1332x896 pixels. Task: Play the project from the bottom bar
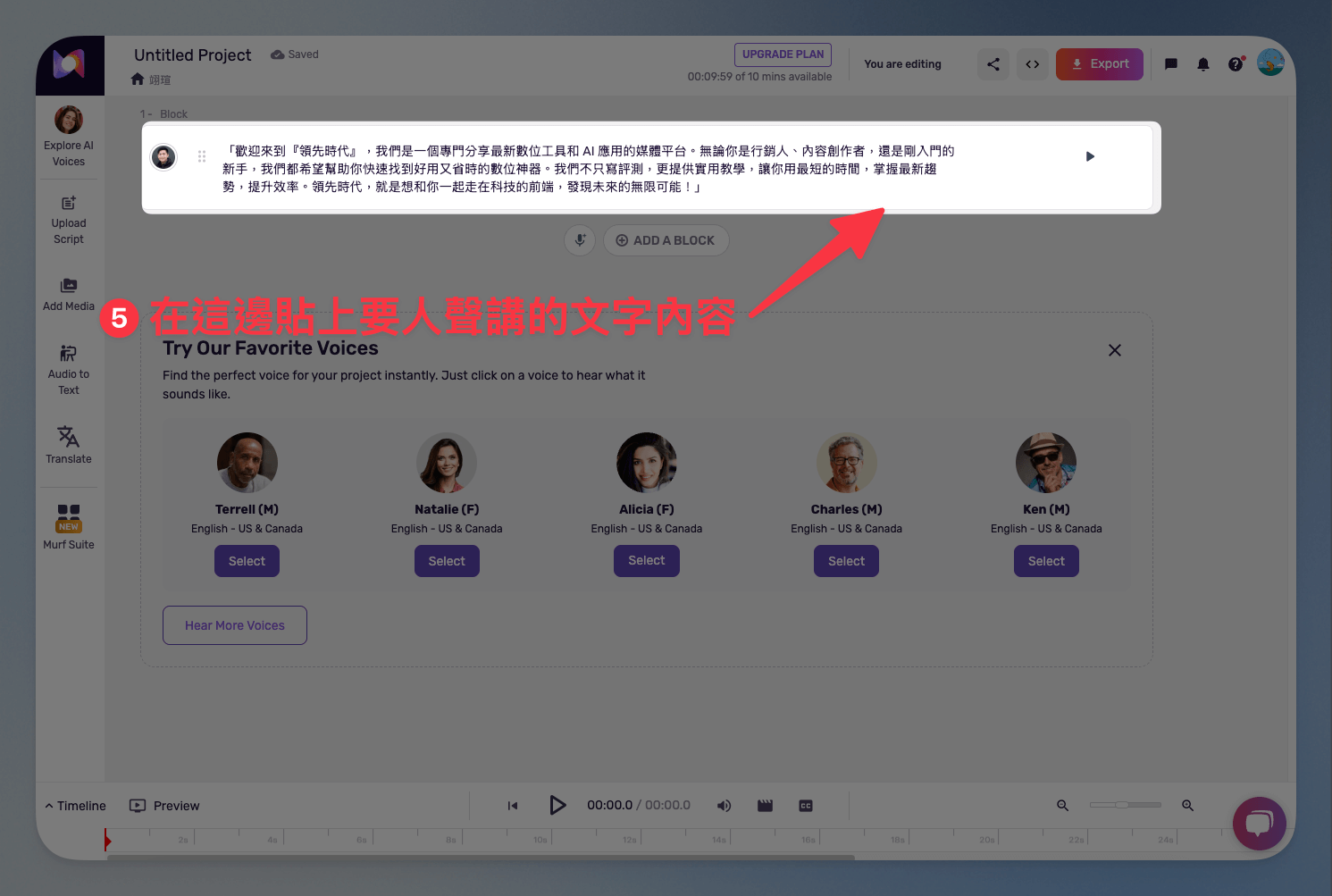[557, 806]
